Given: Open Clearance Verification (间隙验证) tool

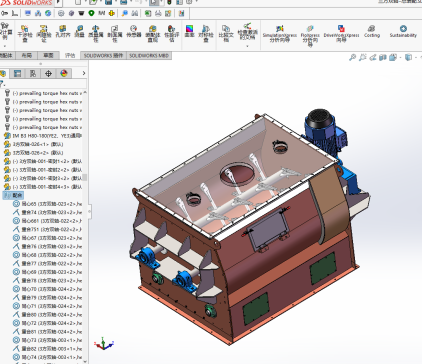Looking at the screenshot, I should 44,33.
